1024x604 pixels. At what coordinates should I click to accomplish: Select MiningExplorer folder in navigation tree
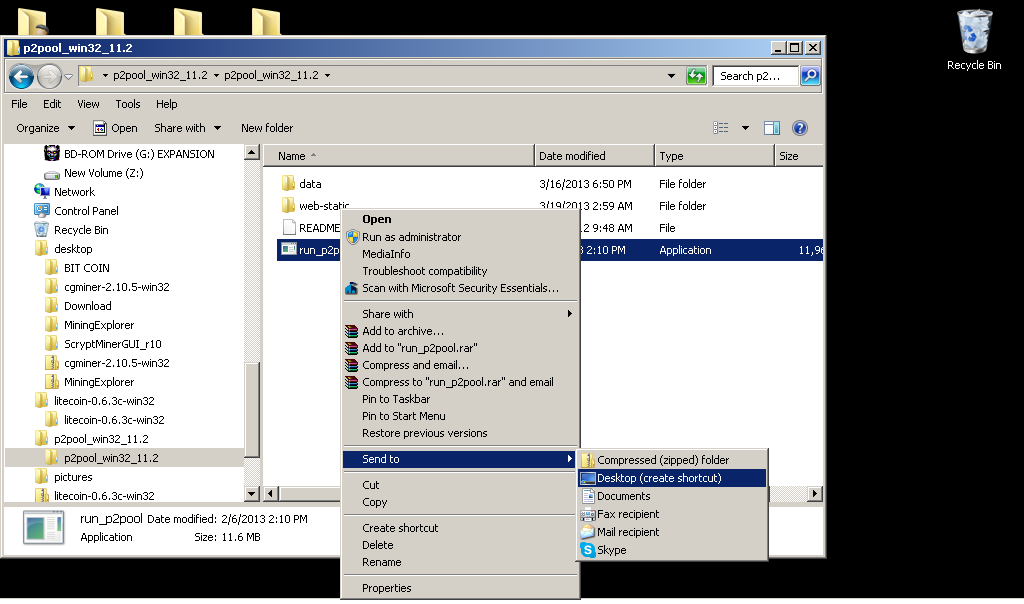pos(98,325)
